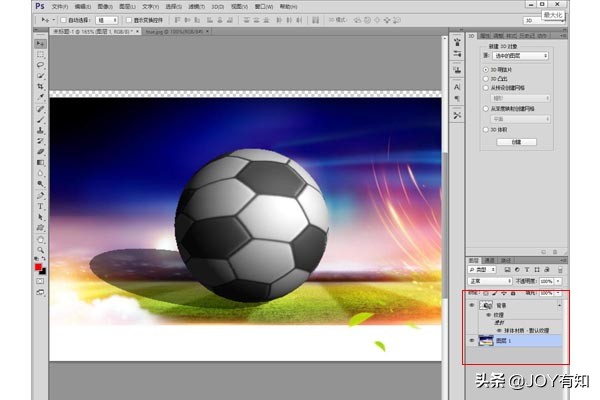Select the Rectangular Marquee tool
600x400 pixels.
point(40,55)
